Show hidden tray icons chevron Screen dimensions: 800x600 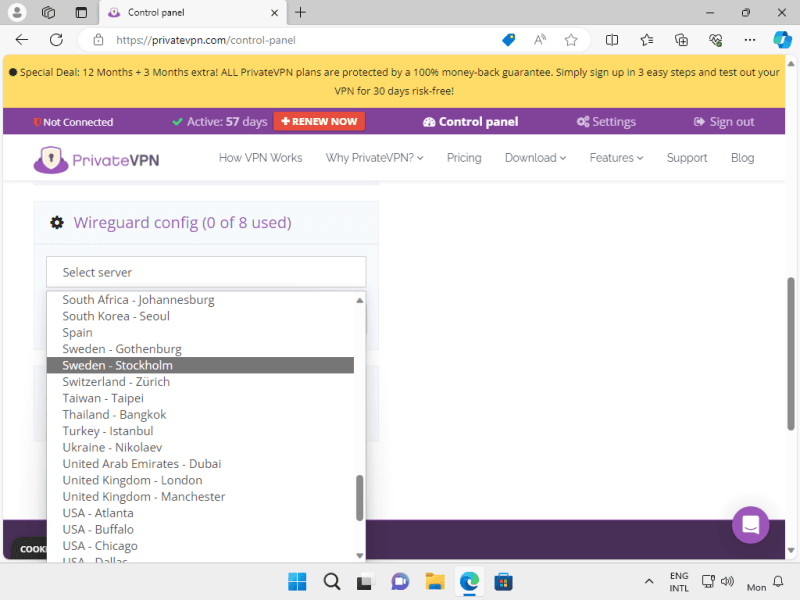point(649,581)
